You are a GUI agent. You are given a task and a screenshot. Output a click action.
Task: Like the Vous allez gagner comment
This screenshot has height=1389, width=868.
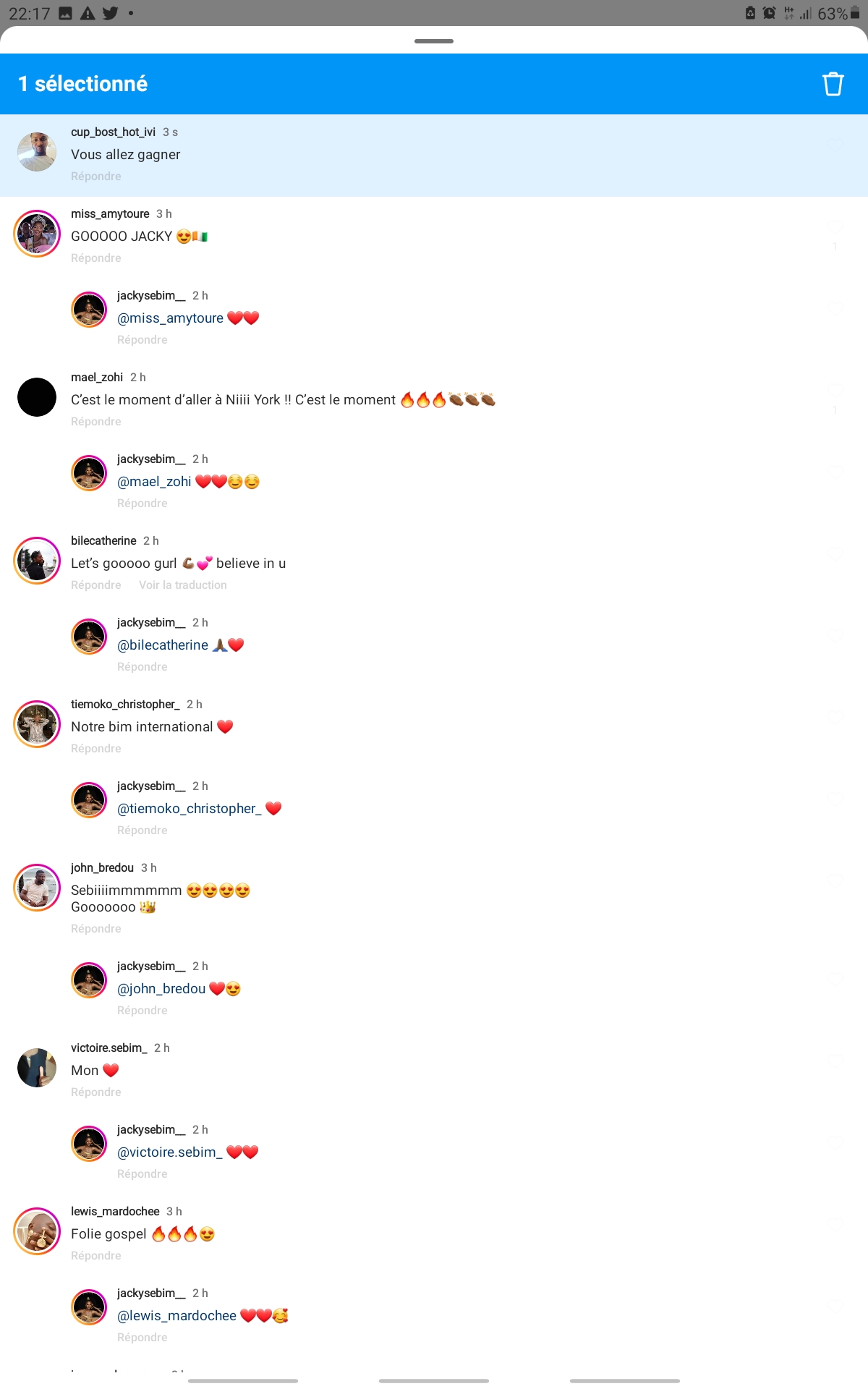[x=835, y=145]
